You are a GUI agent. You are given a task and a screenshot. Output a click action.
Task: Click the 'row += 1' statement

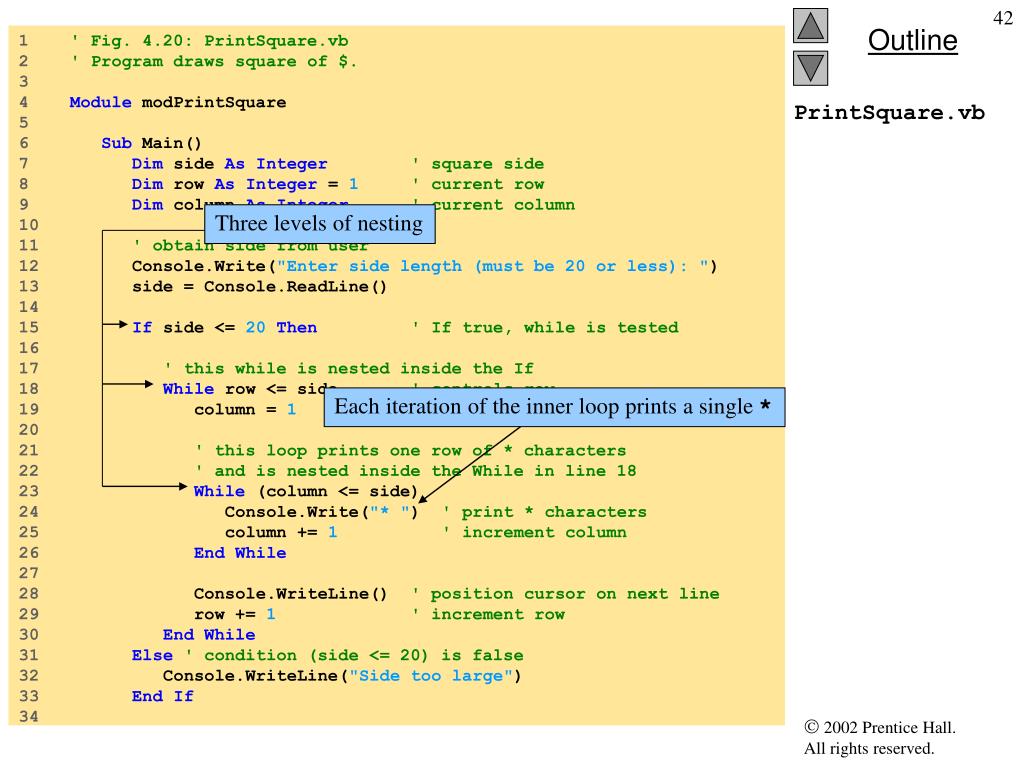click(x=234, y=614)
